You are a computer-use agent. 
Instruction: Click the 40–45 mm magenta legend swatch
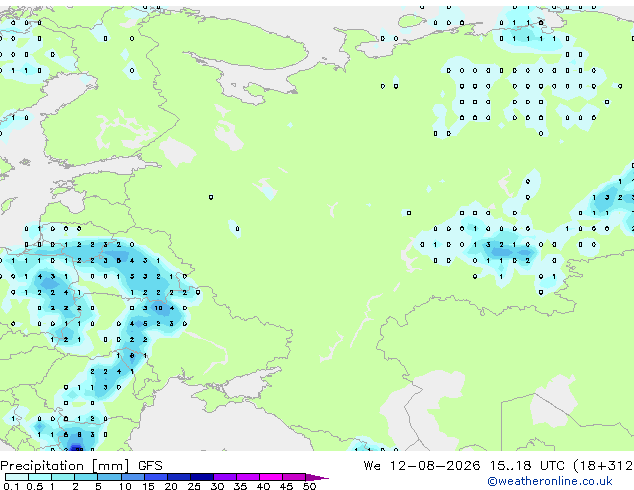point(271,477)
